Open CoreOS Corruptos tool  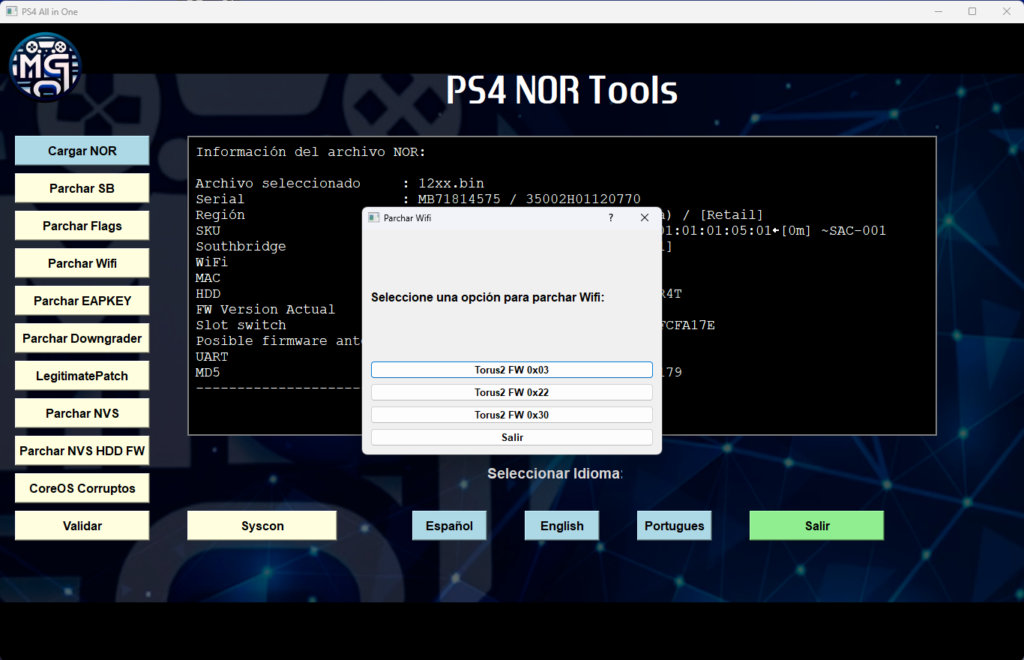[x=82, y=488]
